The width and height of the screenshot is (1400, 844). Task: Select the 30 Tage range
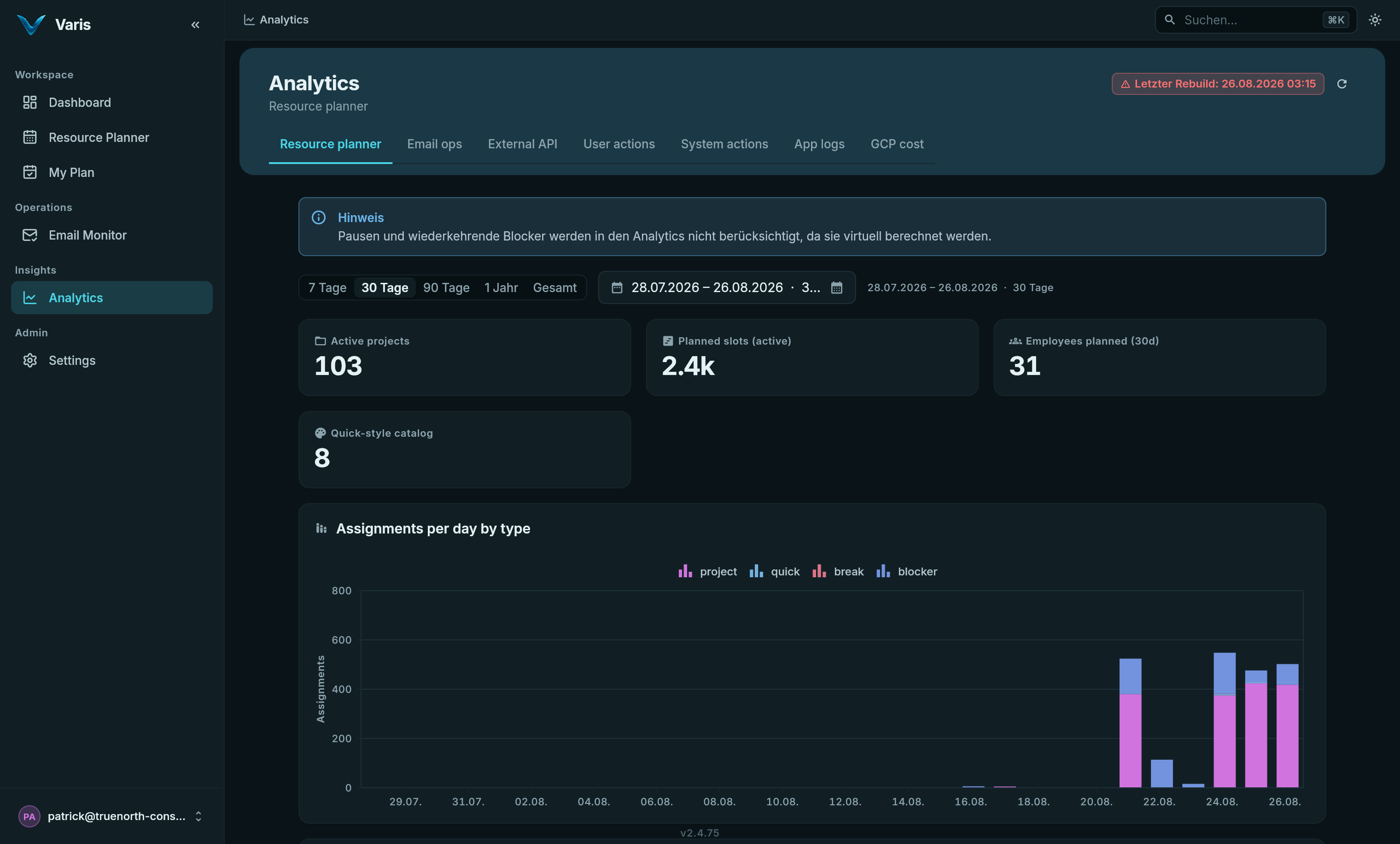385,287
